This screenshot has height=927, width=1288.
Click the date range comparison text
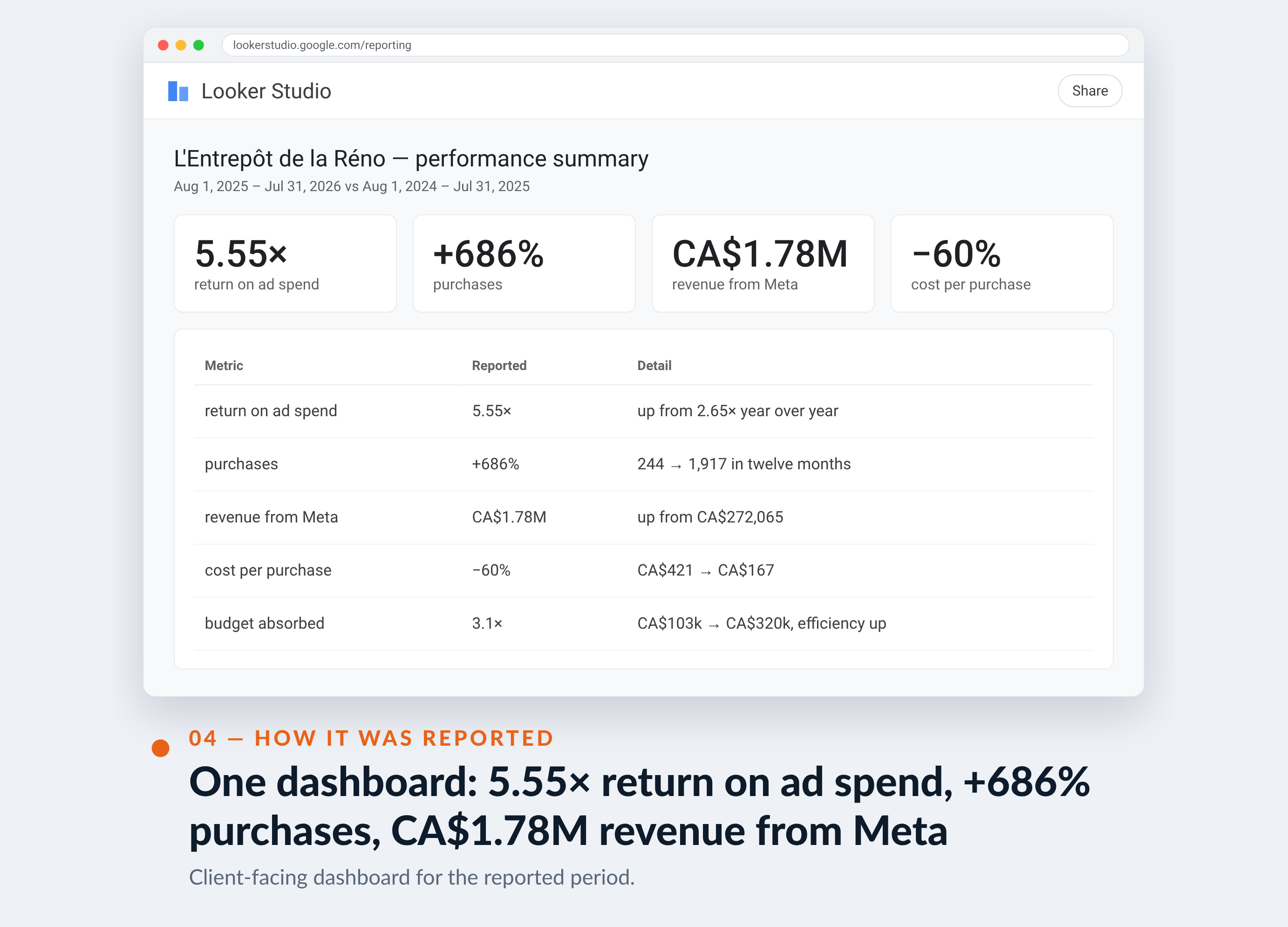click(352, 186)
